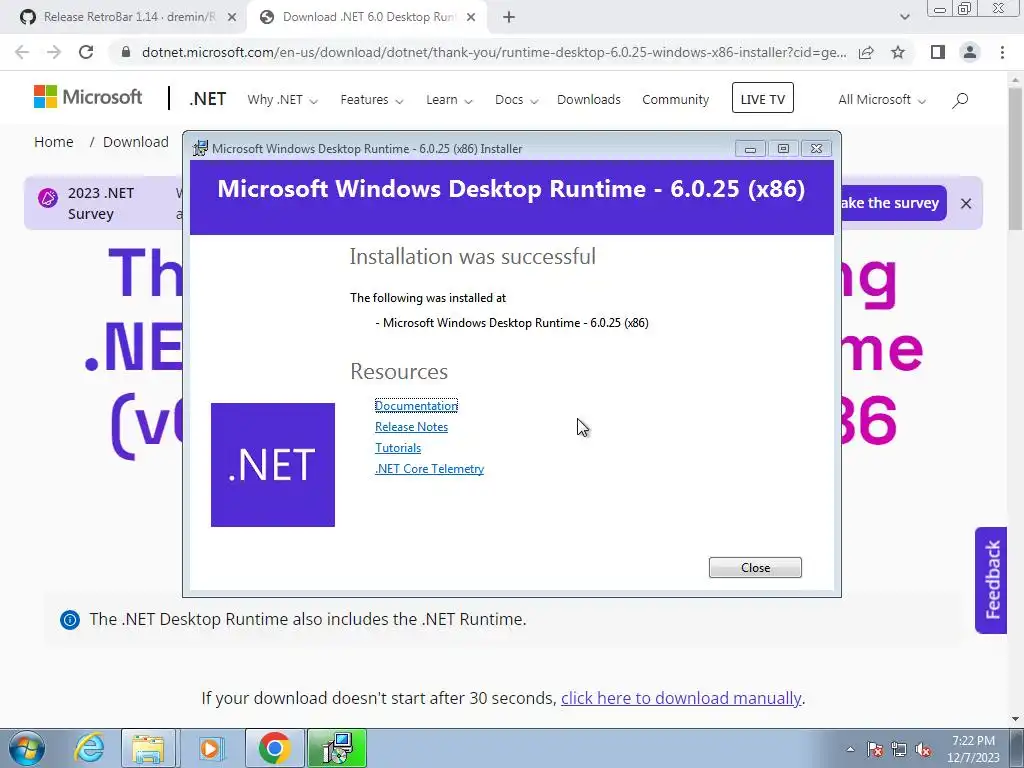Screen dimensions: 1024x768
Task: Open the Tutorials resource link
Action: click(398, 447)
